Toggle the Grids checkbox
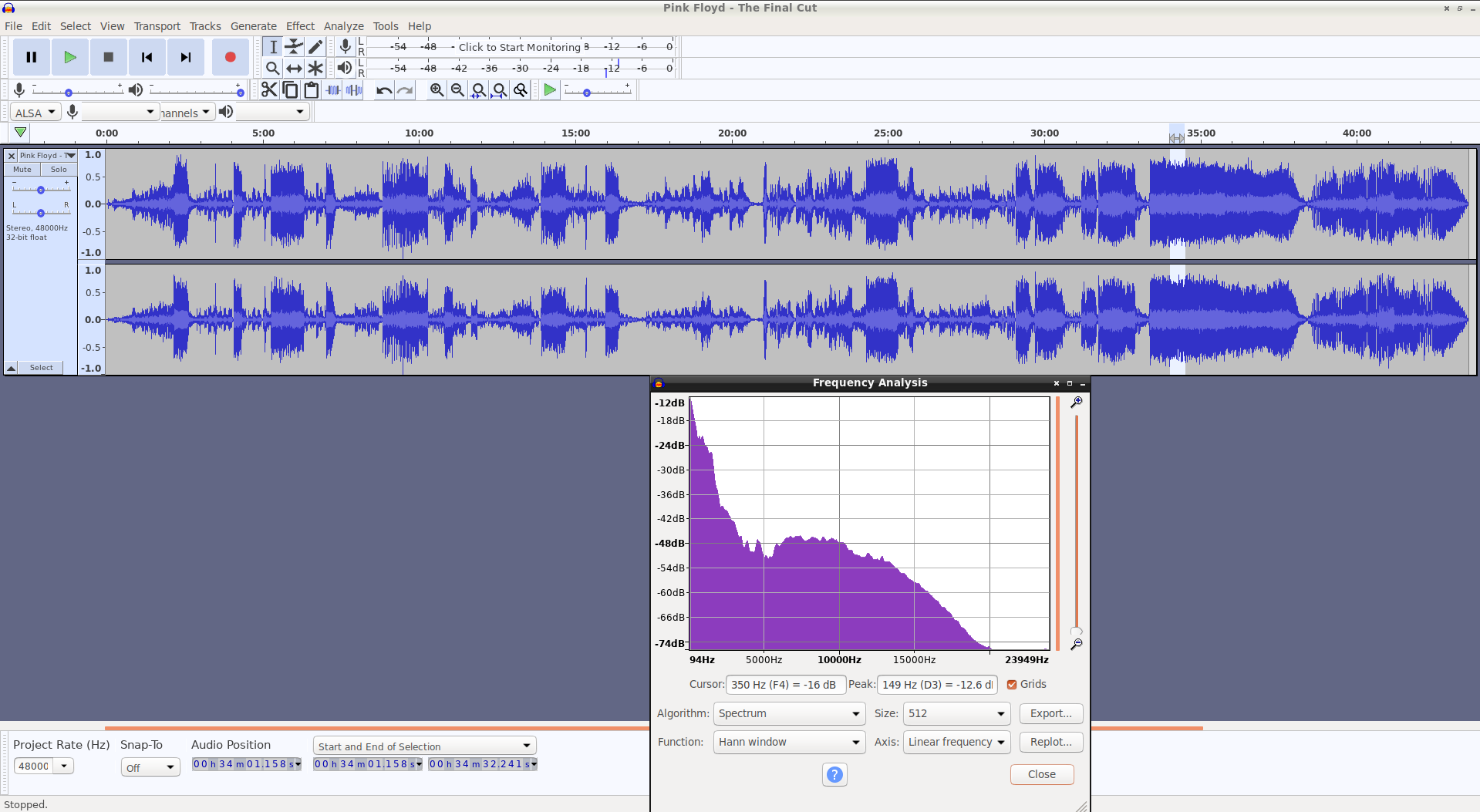Image resolution: width=1480 pixels, height=812 pixels. 1012,685
